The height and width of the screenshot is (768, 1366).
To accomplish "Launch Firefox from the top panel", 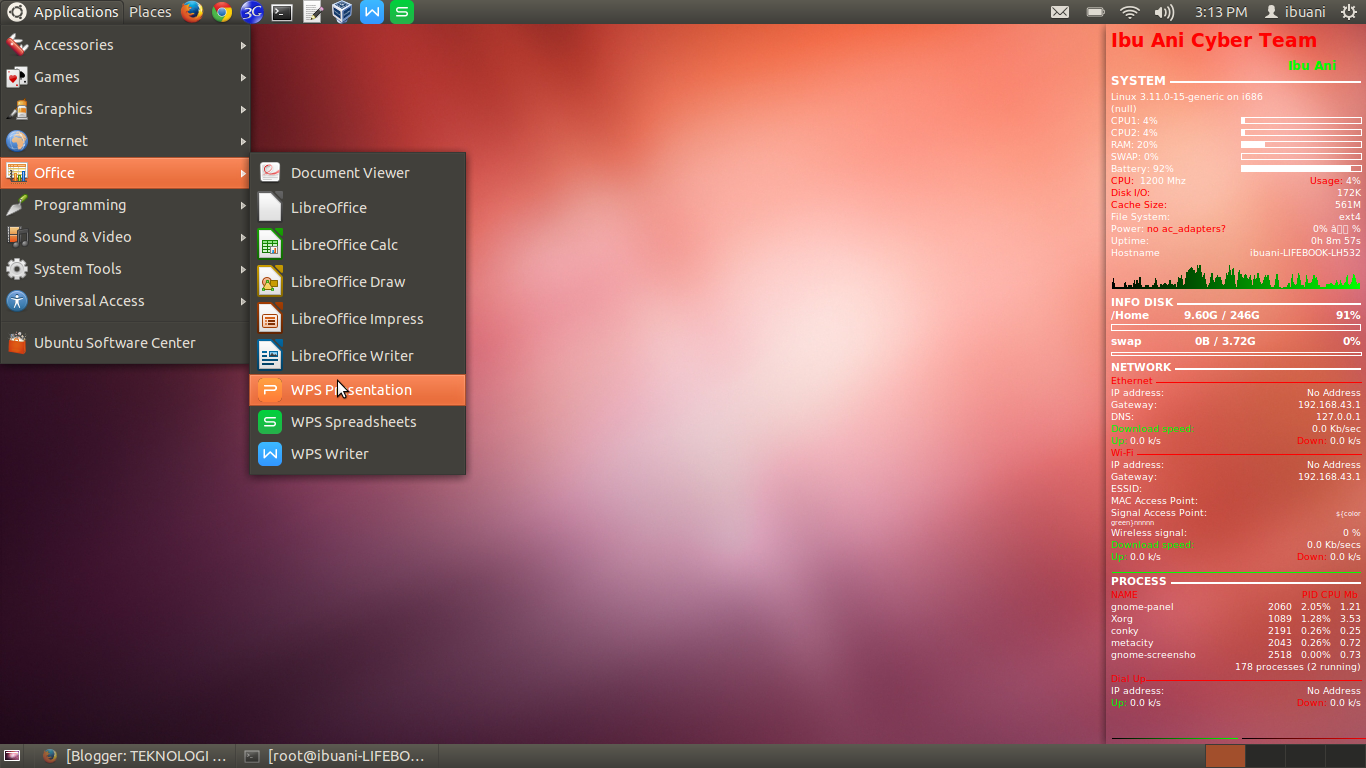I will pos(192,12).
